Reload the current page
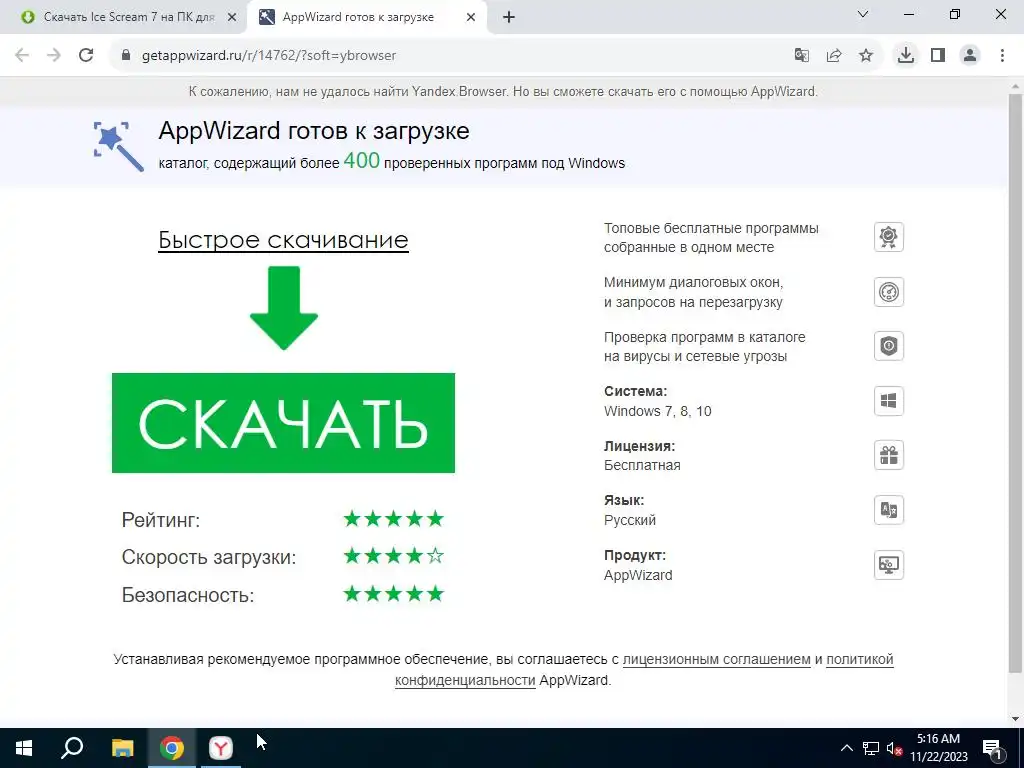 click(x=86, y=56)
